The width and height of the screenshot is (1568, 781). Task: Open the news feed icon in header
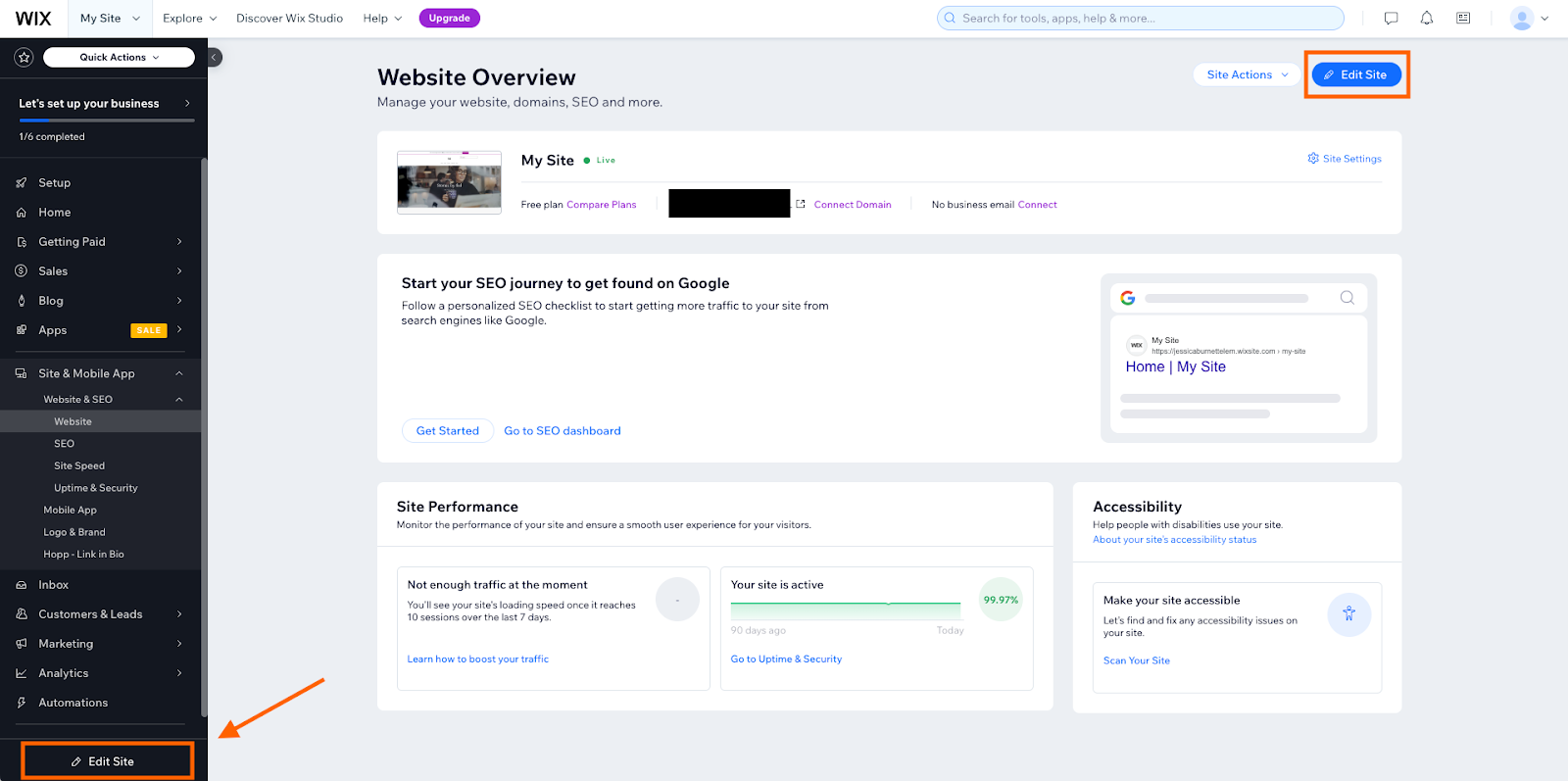(x=1463, y=18)
